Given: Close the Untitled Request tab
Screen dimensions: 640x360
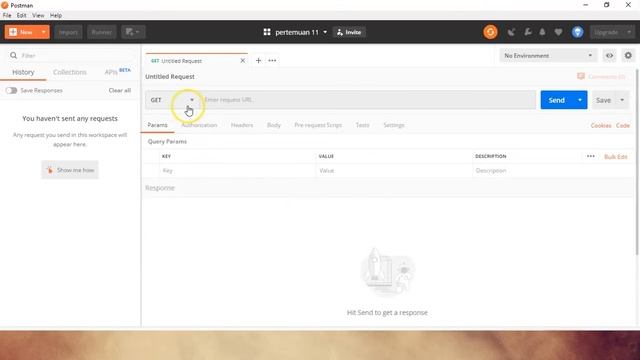Looking at the screenshot, I should click(242, 60).
